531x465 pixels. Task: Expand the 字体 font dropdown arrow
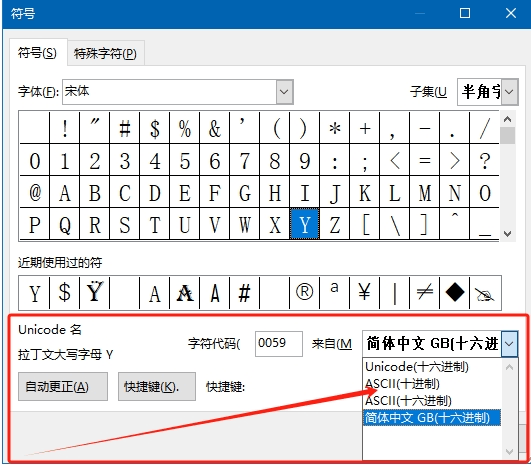tap(284, 92)
